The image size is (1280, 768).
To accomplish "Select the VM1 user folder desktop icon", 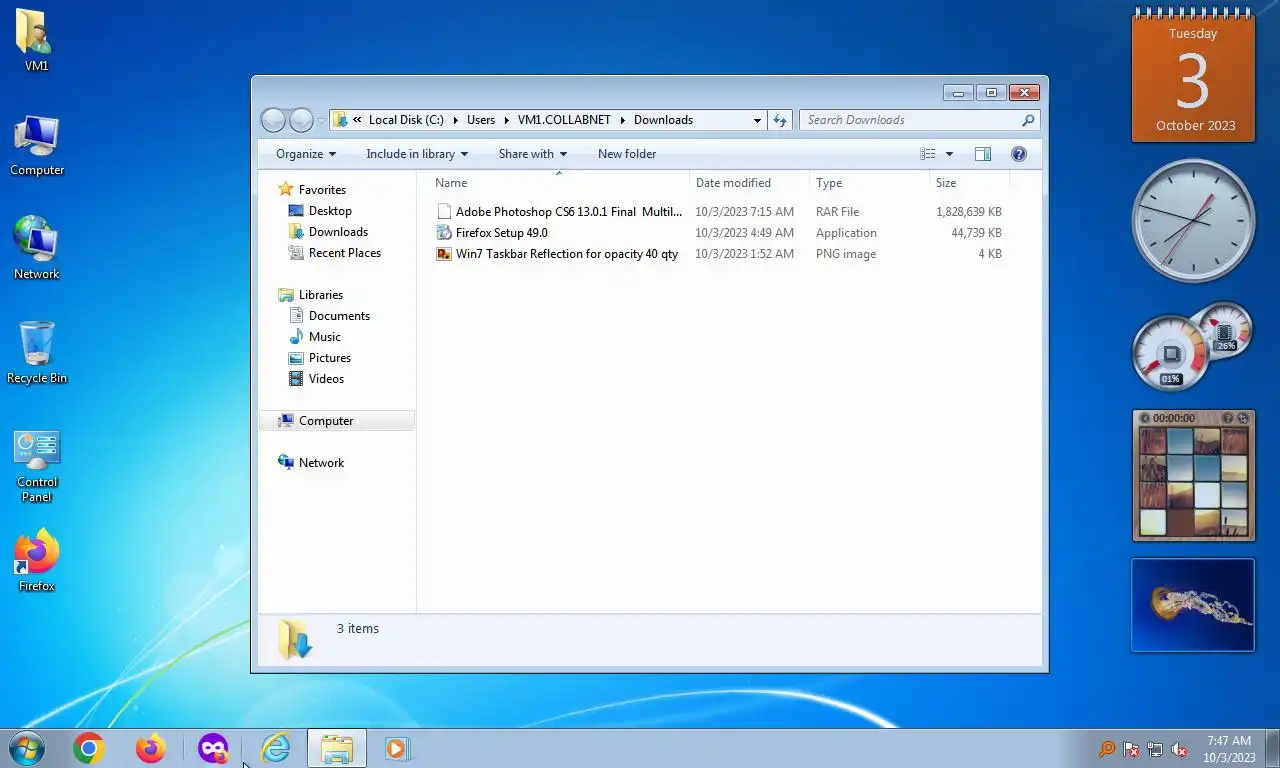I will point(37,41).
